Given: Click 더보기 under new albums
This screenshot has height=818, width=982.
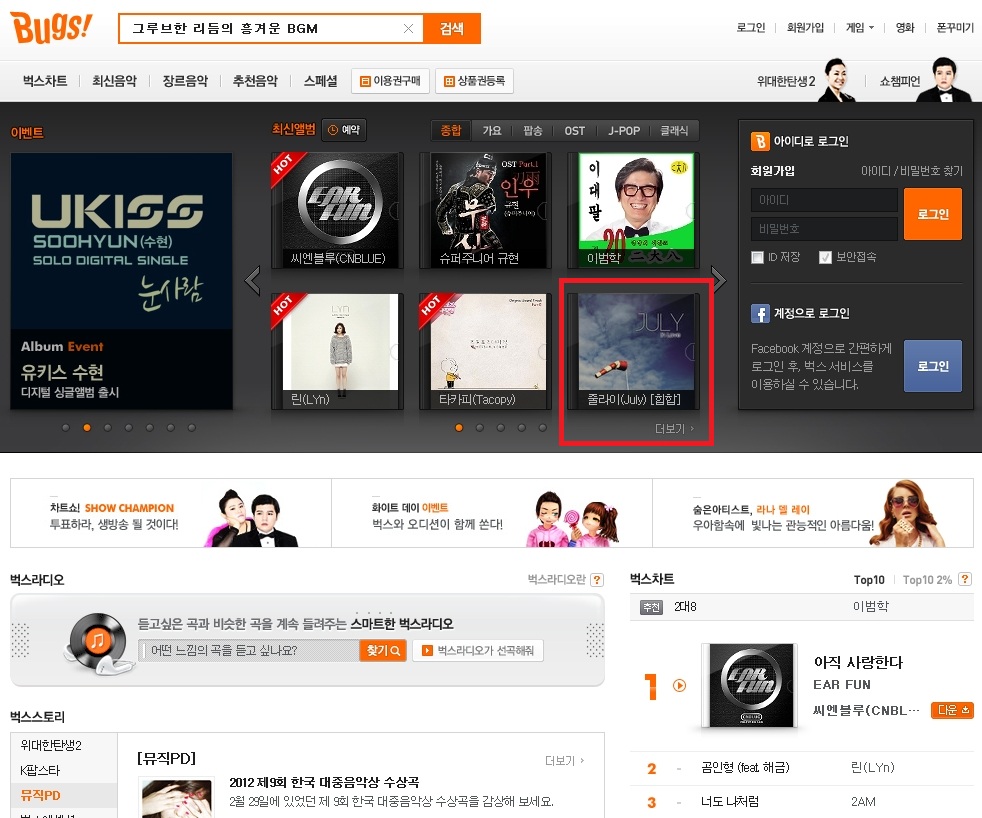Looking at the screenshot, I should coord(674,428).
